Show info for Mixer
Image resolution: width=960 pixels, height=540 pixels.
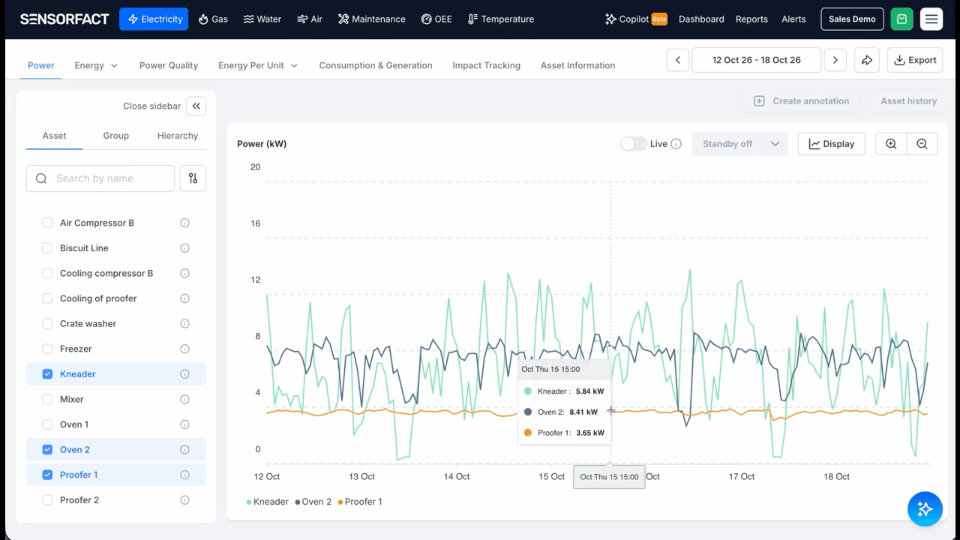(185, 399)
